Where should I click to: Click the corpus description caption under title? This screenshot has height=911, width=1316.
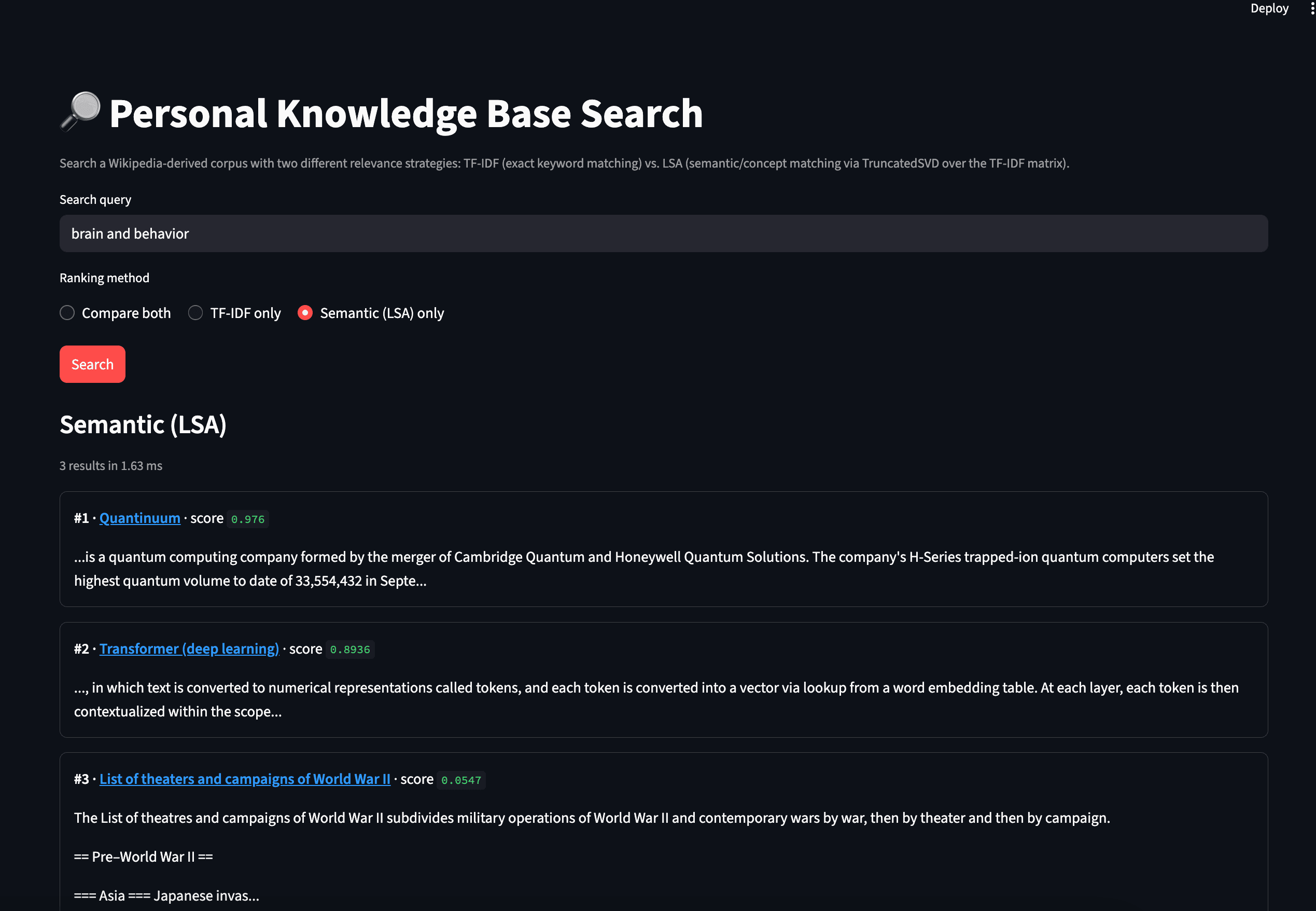click(x=565, y=163)
